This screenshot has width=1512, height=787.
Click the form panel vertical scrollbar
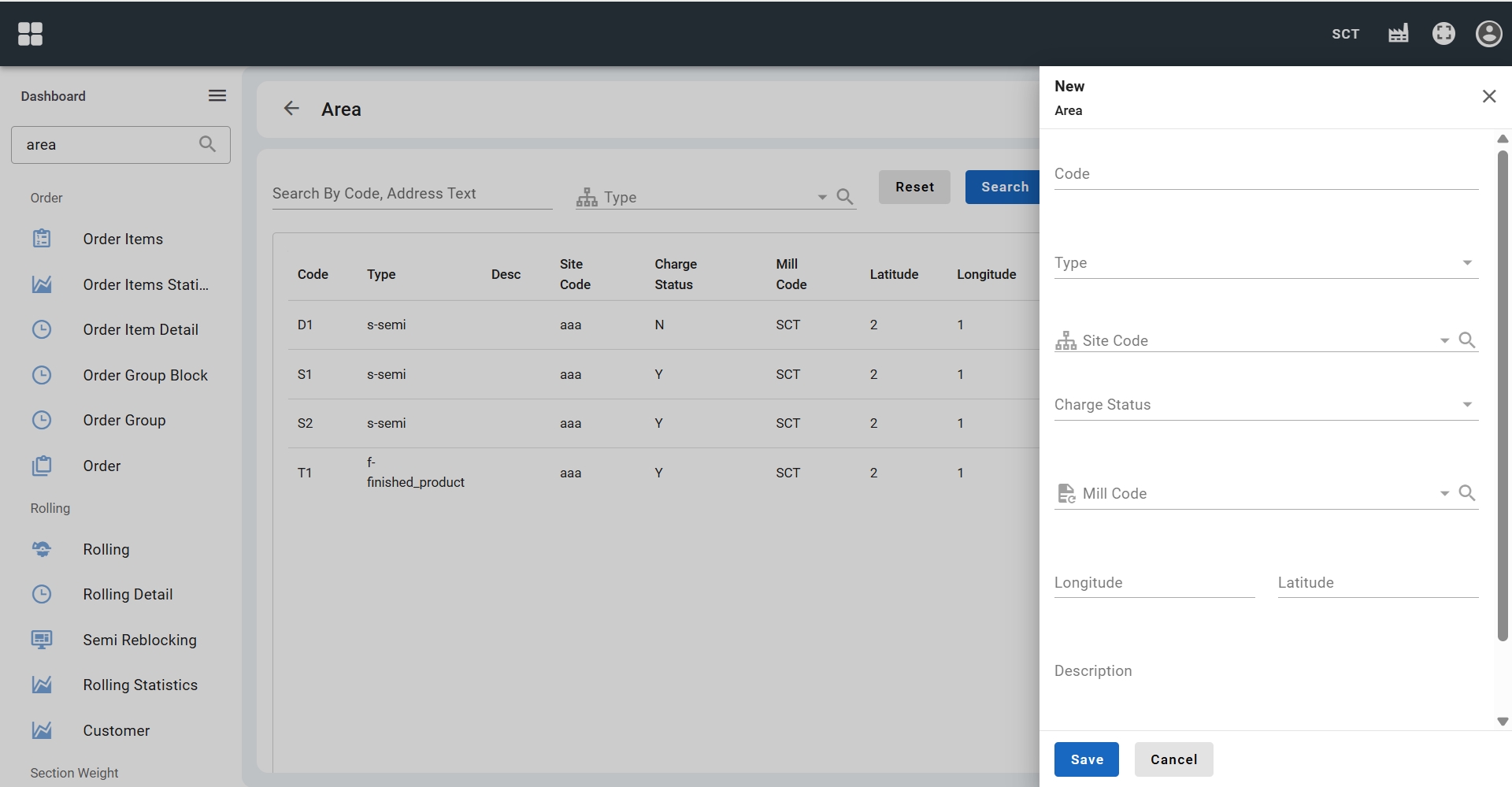click(x=1502, y=394)
